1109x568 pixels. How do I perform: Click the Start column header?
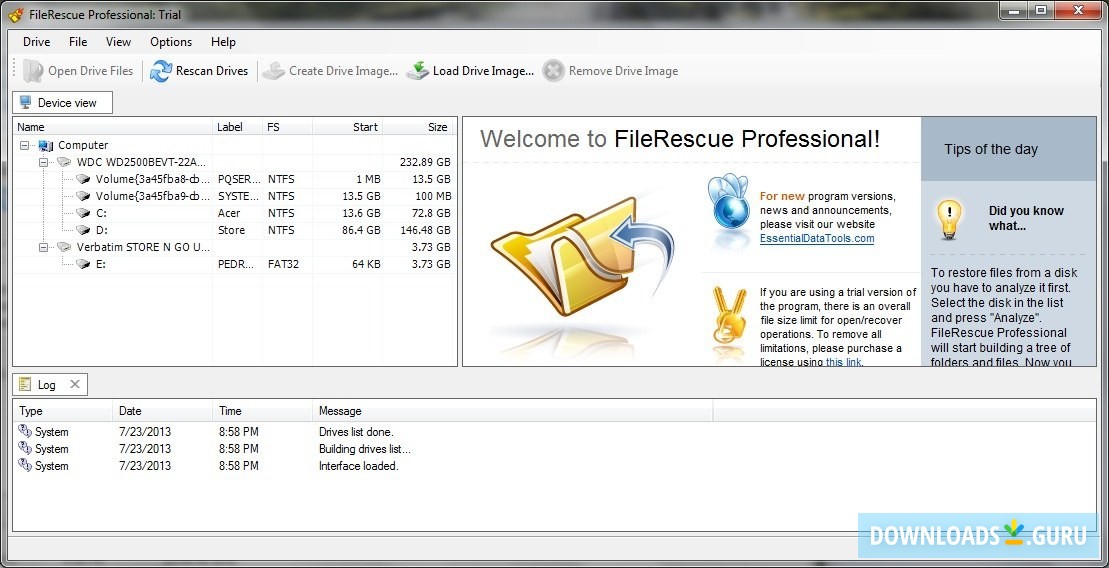(x=347, y=127)
